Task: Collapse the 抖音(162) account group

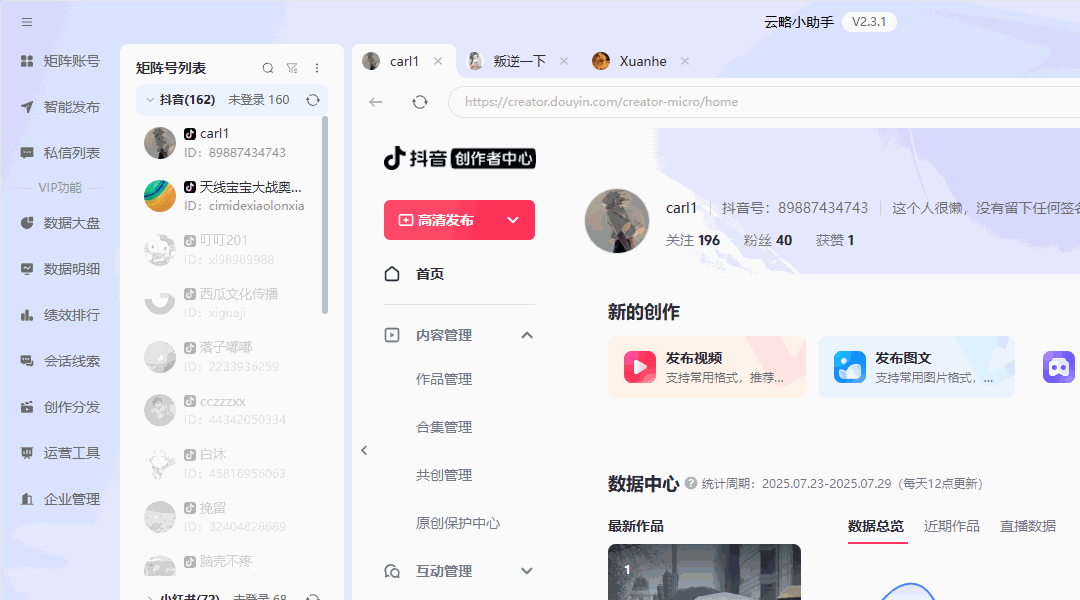Action: click(149, 100)
